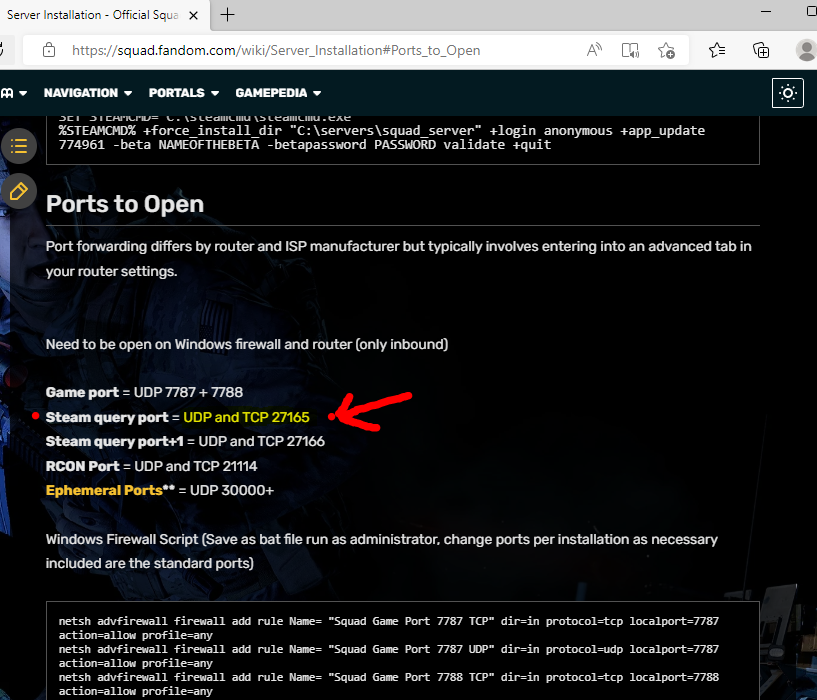Expand the NAVIGATION menu
This screenshot has height=700, width=817.
click(x=88, y=93)
